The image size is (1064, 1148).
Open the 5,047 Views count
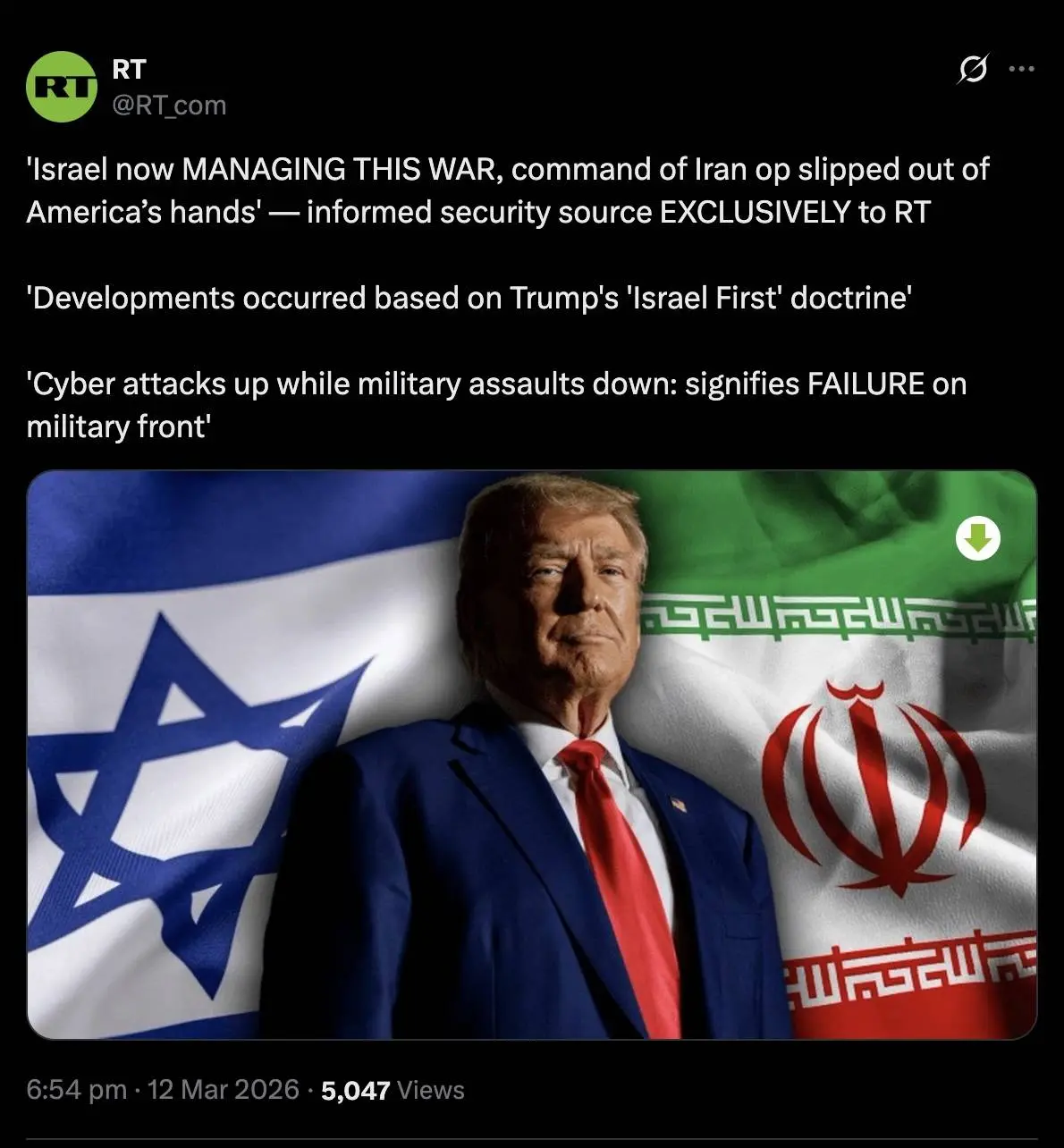click(x=393, y=1090)
